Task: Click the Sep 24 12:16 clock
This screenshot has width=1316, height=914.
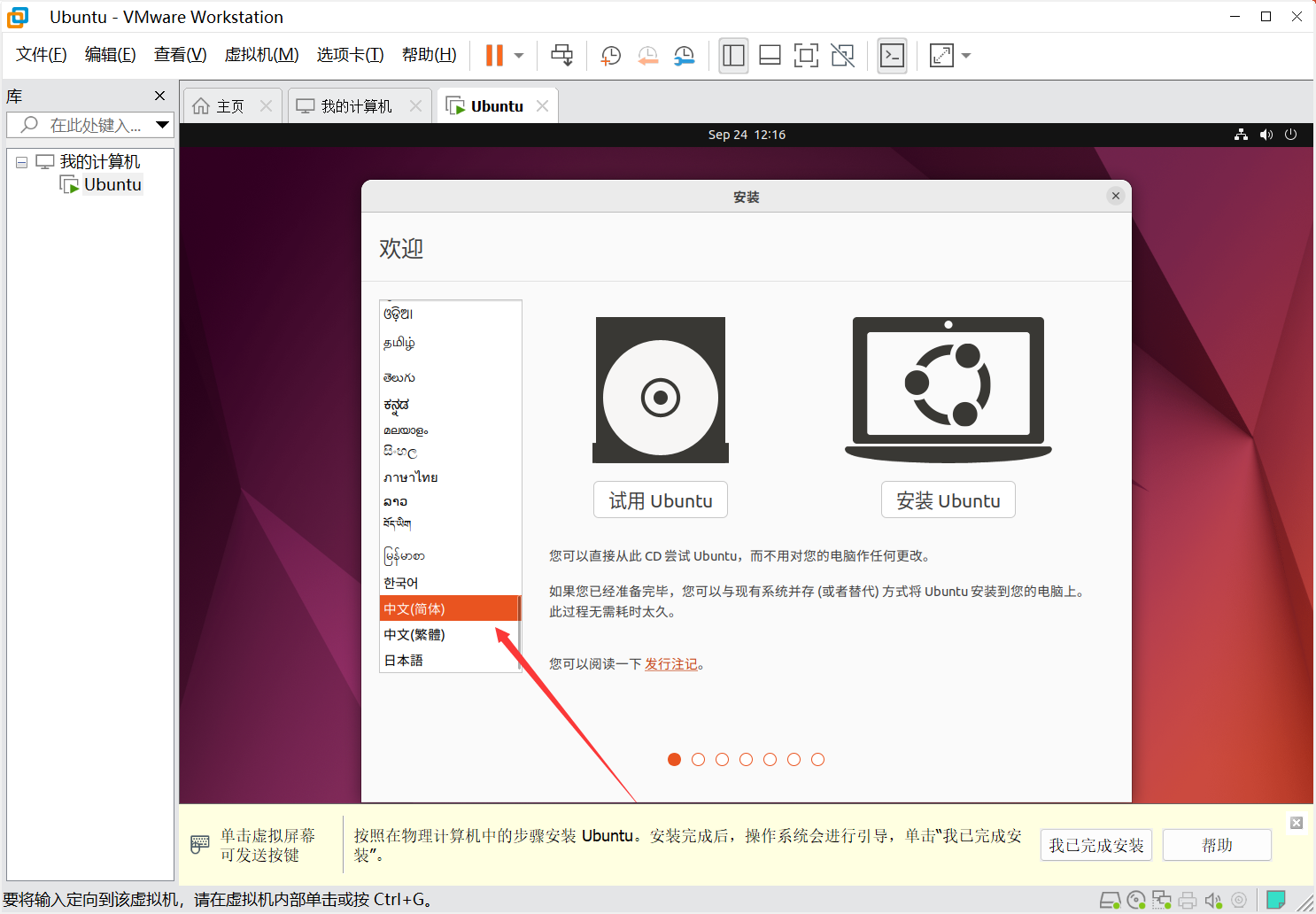Action: [x=747, y=135]
